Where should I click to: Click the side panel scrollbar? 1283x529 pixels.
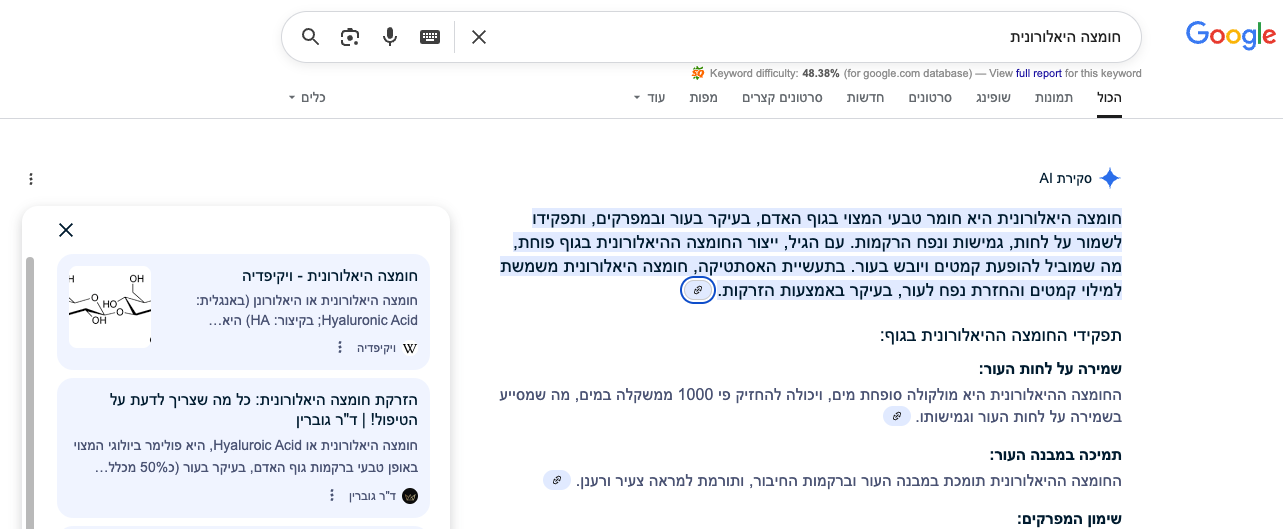[30, 392]
